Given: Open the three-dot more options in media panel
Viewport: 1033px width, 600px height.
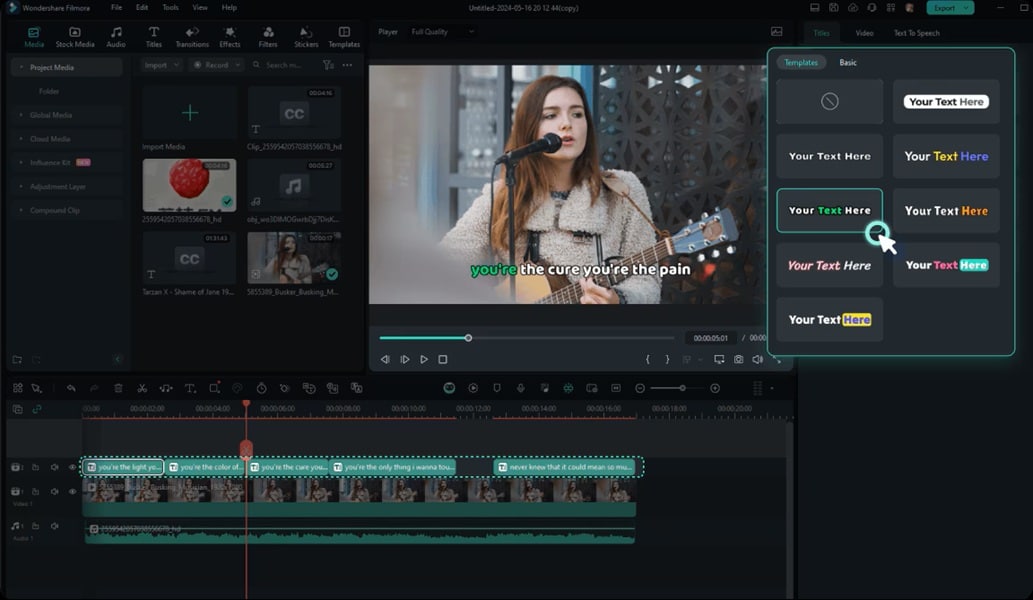Looking at the screenshot, I should pos(347,65).
